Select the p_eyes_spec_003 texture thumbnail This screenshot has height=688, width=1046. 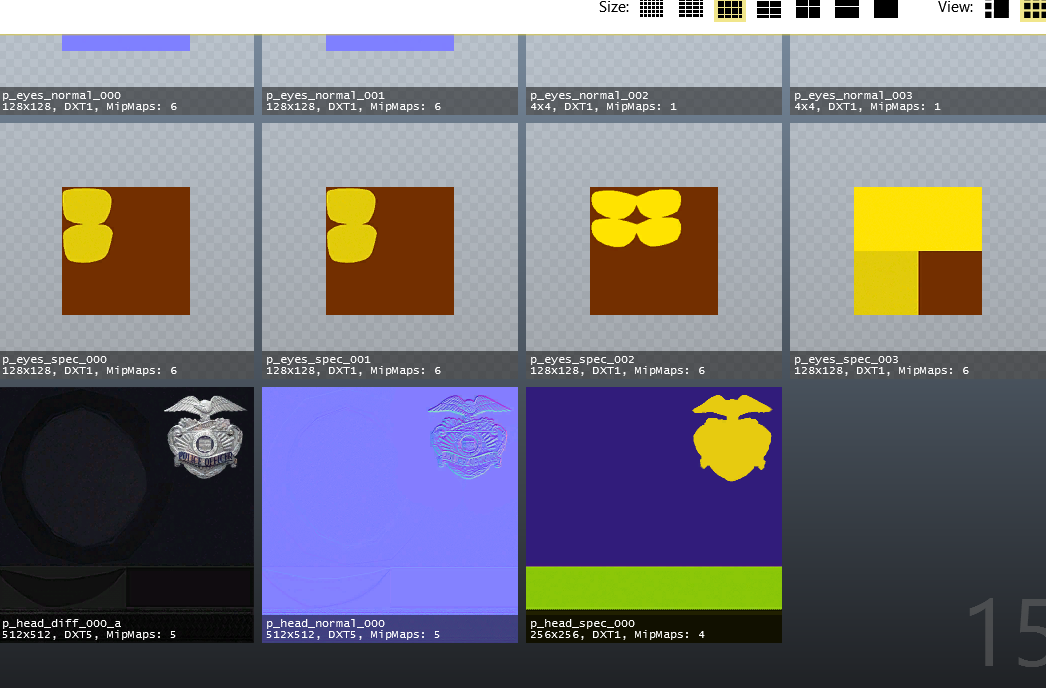pos(918,251)
